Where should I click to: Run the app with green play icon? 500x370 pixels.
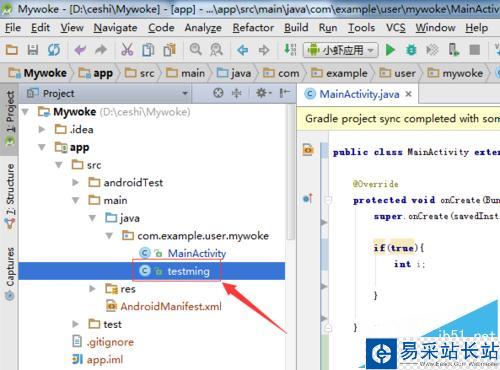(390, 50)
